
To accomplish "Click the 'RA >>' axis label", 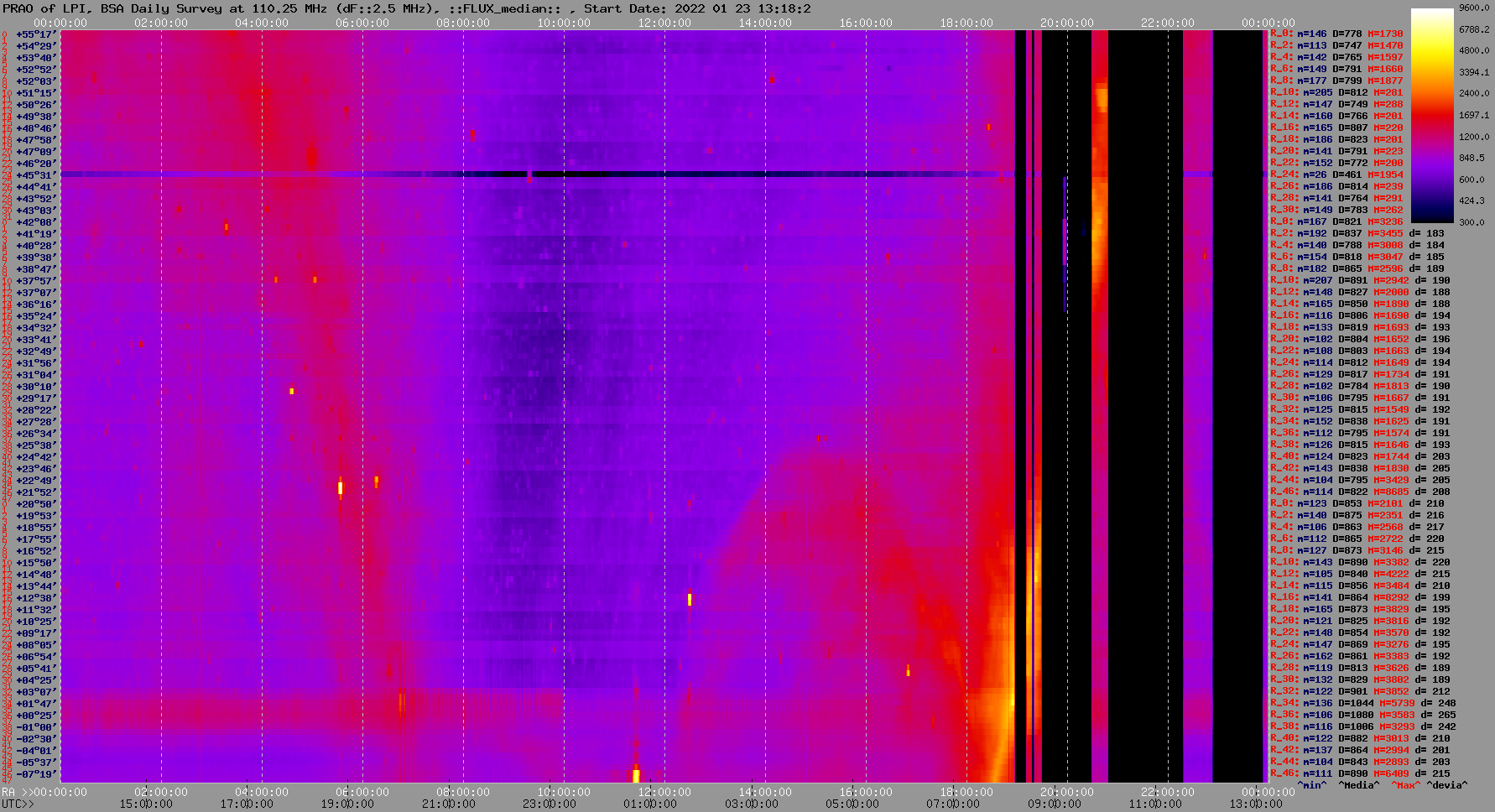I will pos(16,792).
